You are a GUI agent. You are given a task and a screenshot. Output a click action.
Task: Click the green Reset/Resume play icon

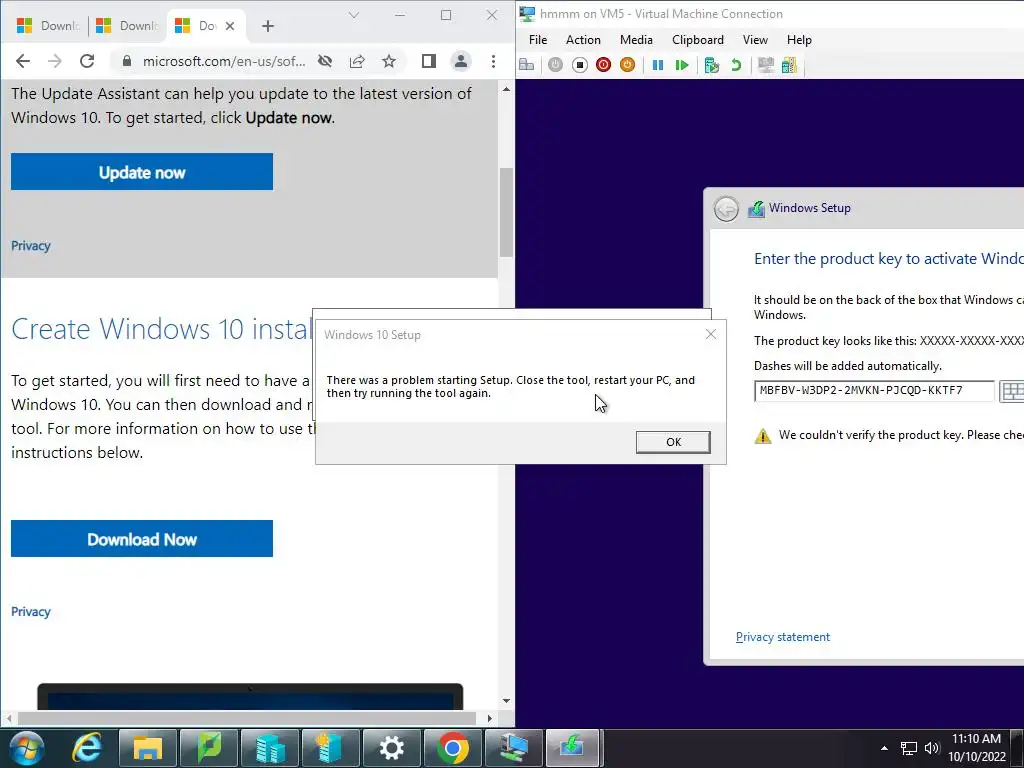(682, 65)
